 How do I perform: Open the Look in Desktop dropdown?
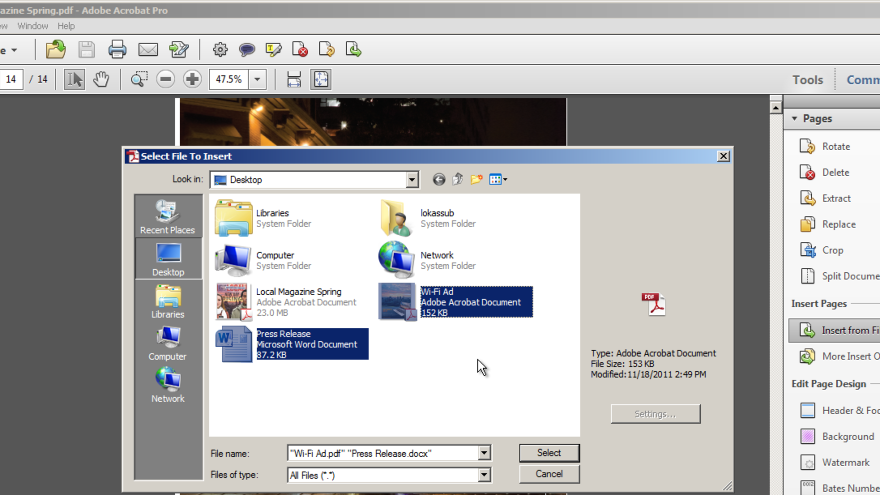[x=412, y=180]
